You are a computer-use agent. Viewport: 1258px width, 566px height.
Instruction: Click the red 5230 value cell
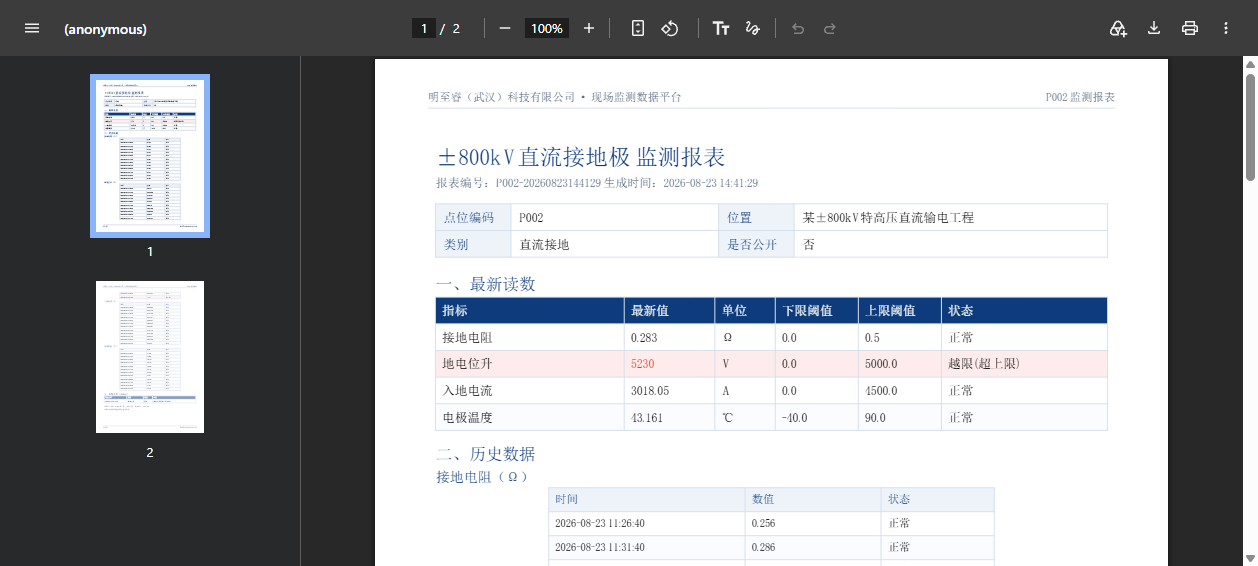point(668,364)
